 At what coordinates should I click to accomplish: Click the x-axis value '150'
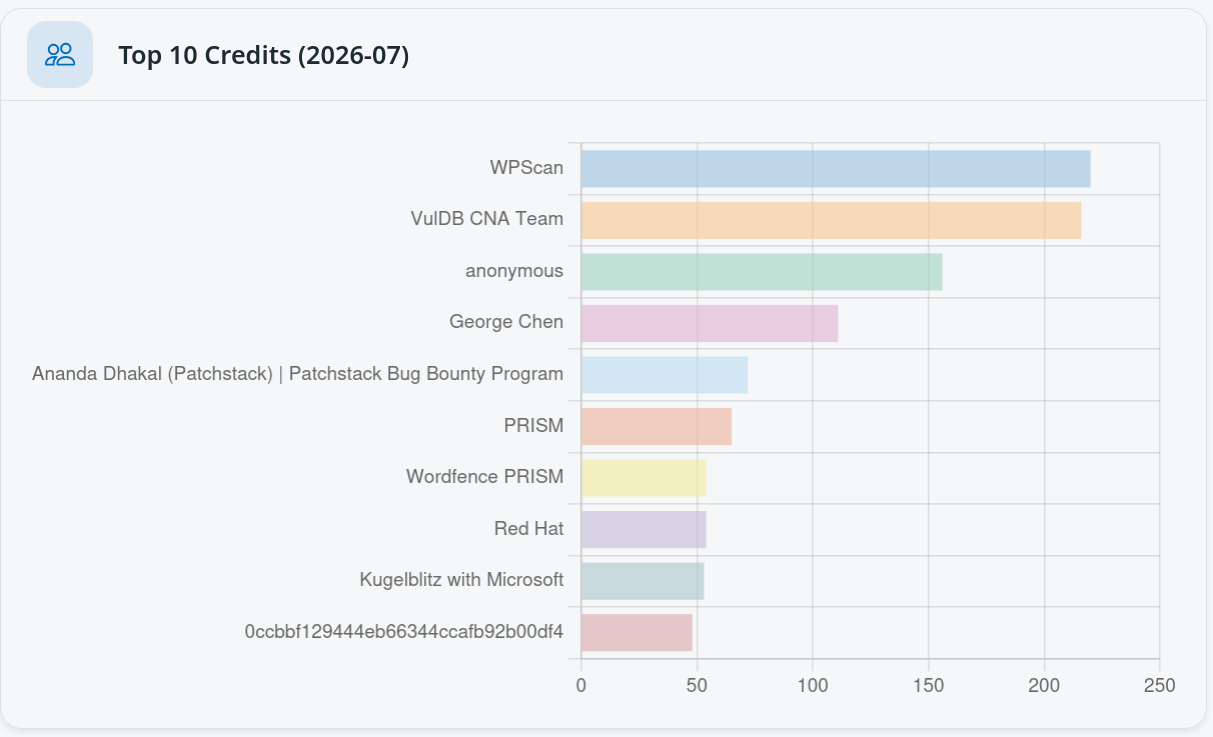pos(928,686)
